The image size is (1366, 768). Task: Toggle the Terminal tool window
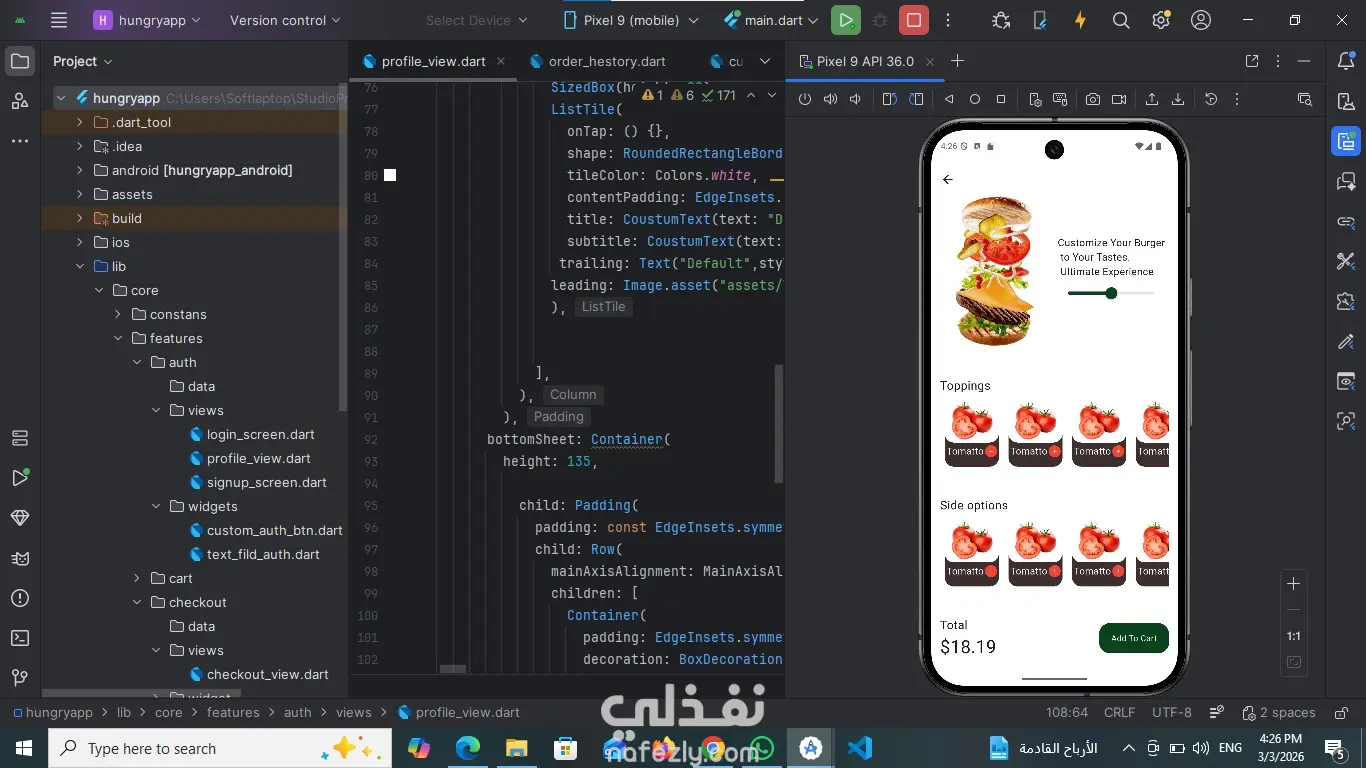tap(20, 638)
